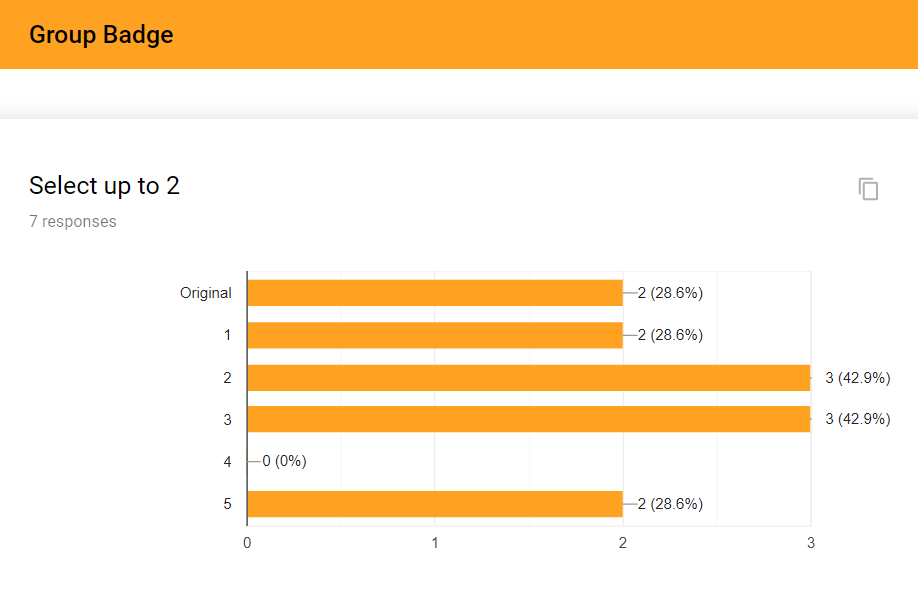Click the y-axis label '5'

pyautogui.click(x=227, y=504)
